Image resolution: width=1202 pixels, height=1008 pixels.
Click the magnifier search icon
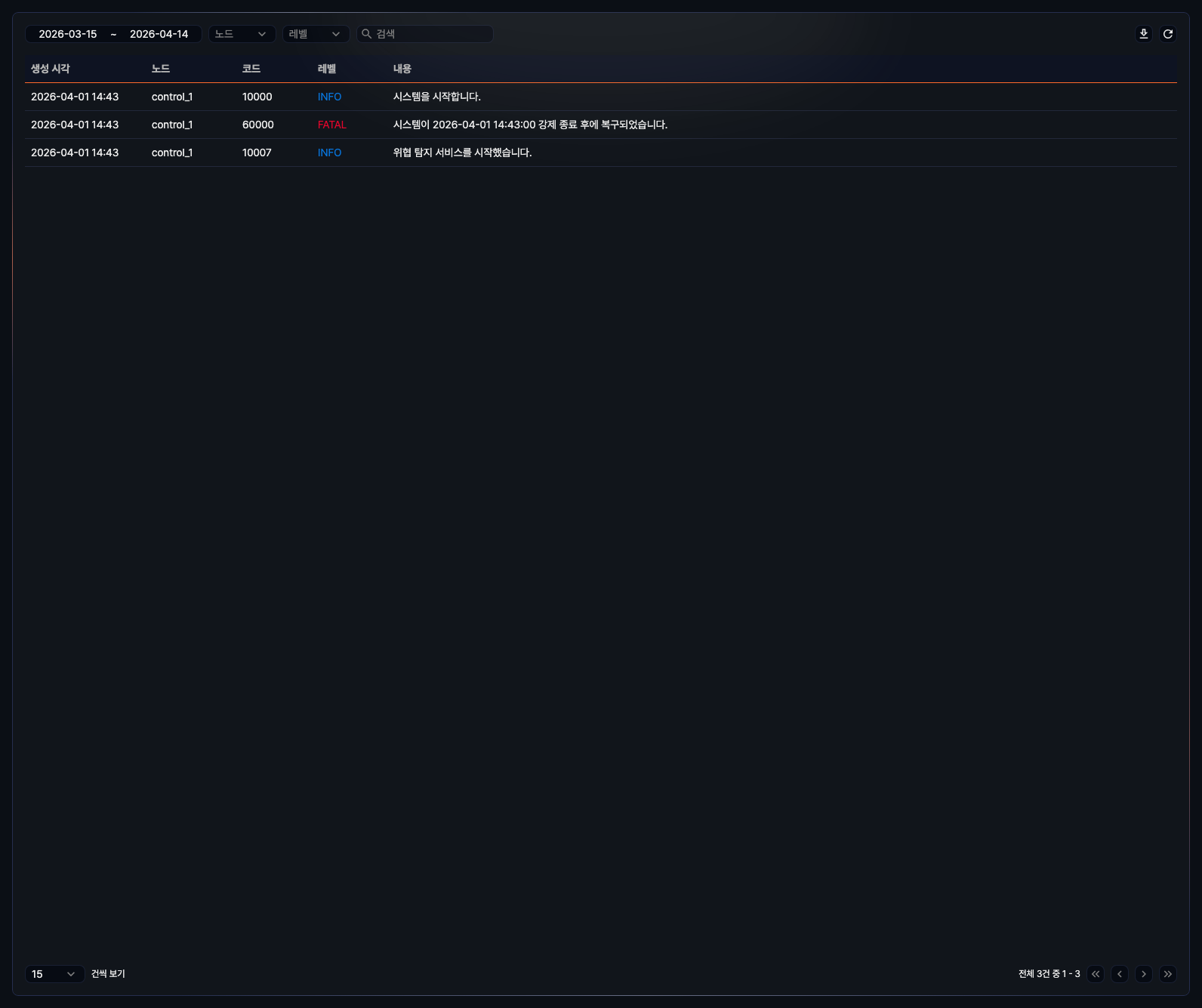(x=367, y=34)
